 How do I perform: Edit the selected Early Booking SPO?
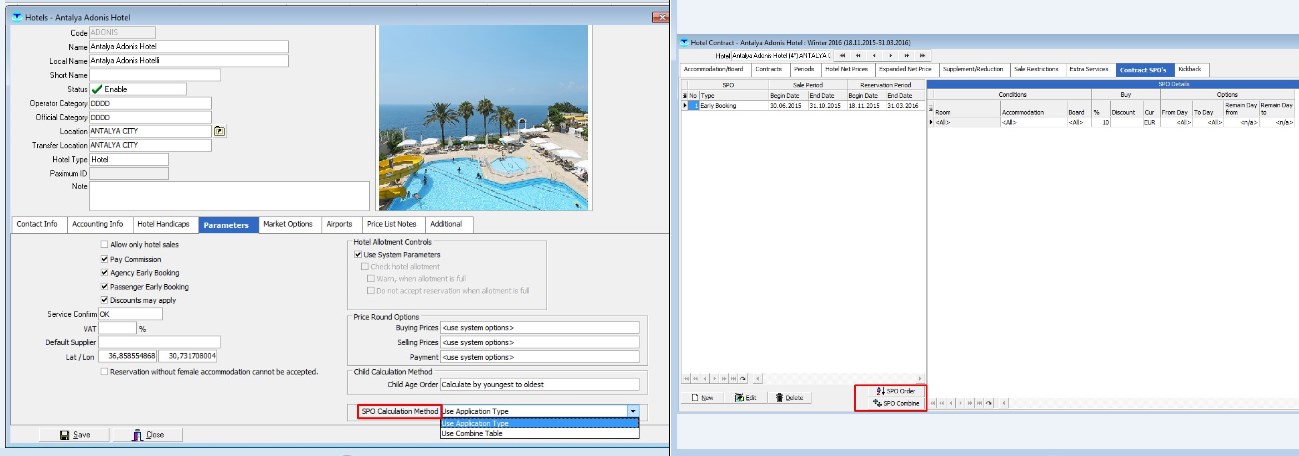745,397
